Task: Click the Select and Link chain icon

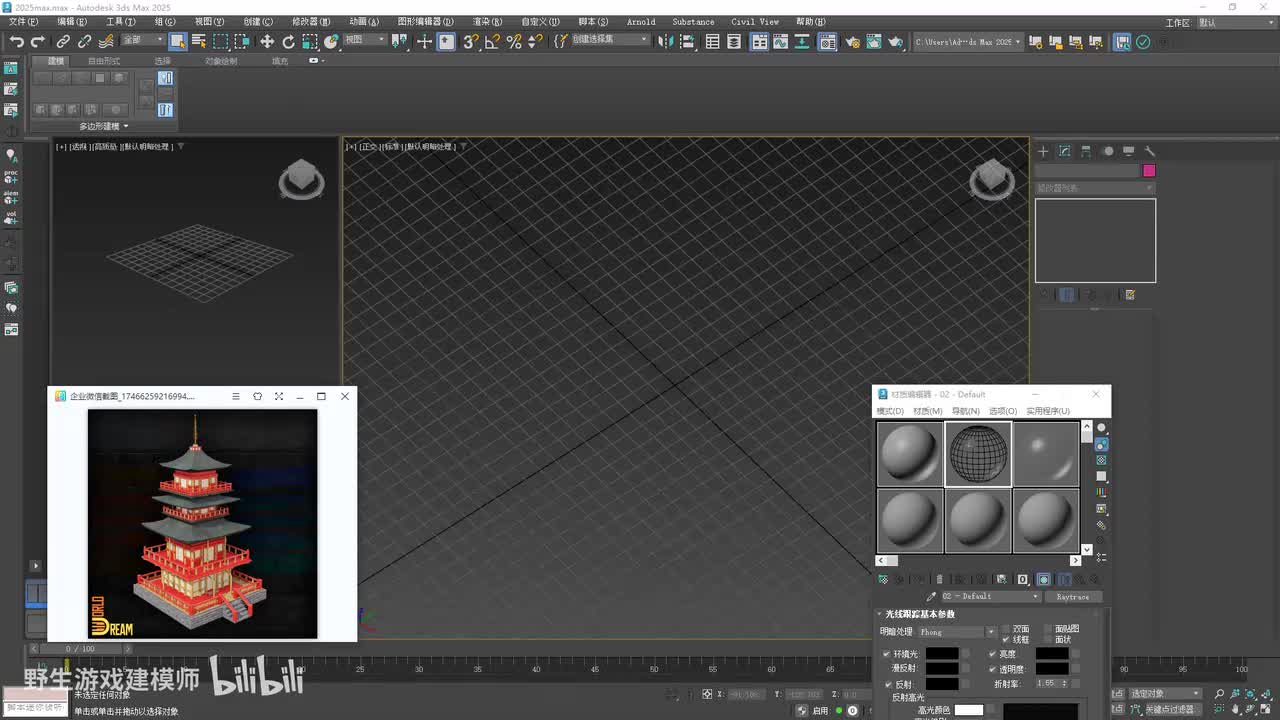Action: (63, 42)
